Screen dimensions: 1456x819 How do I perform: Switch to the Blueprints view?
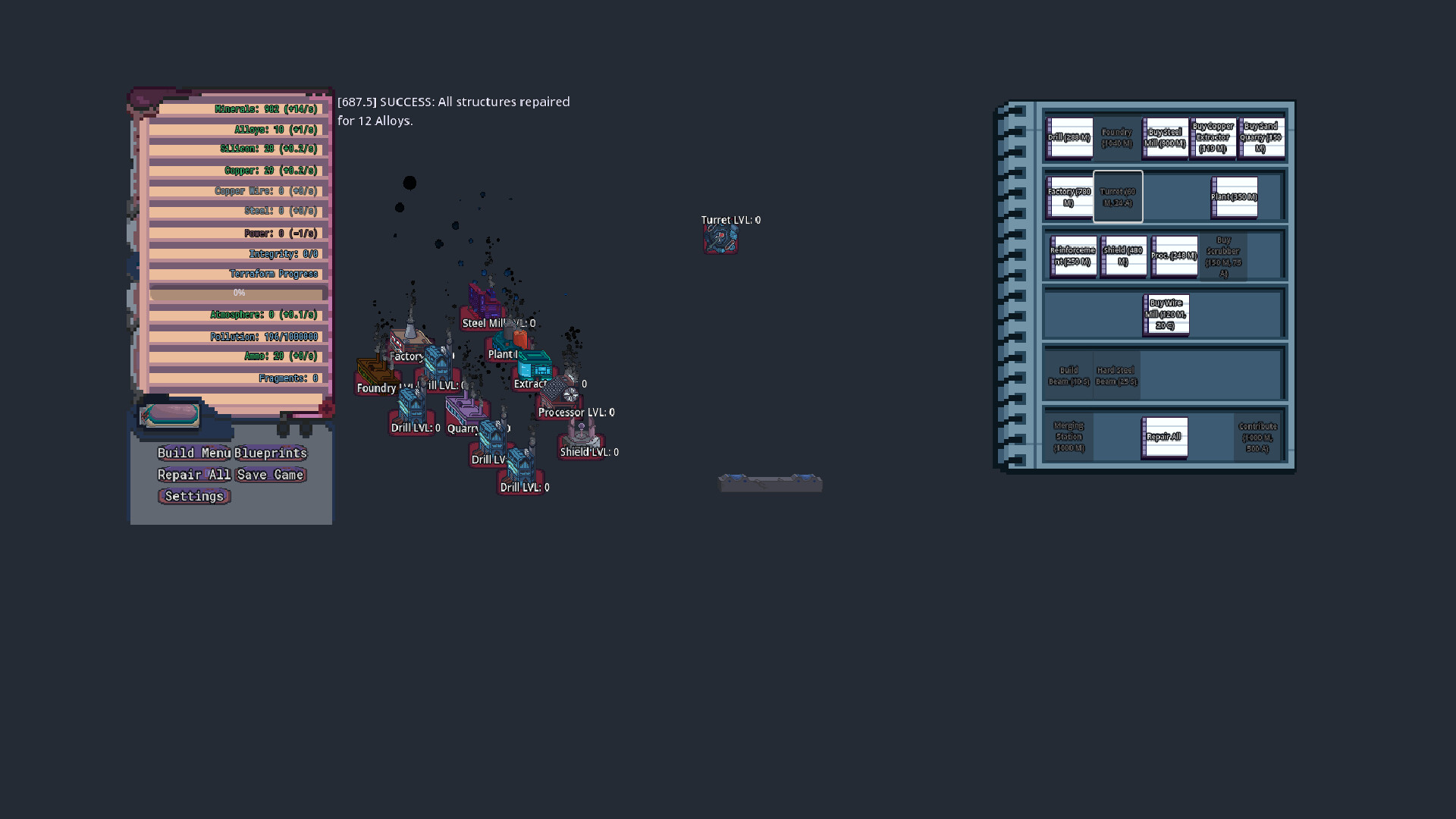(271, 453)
